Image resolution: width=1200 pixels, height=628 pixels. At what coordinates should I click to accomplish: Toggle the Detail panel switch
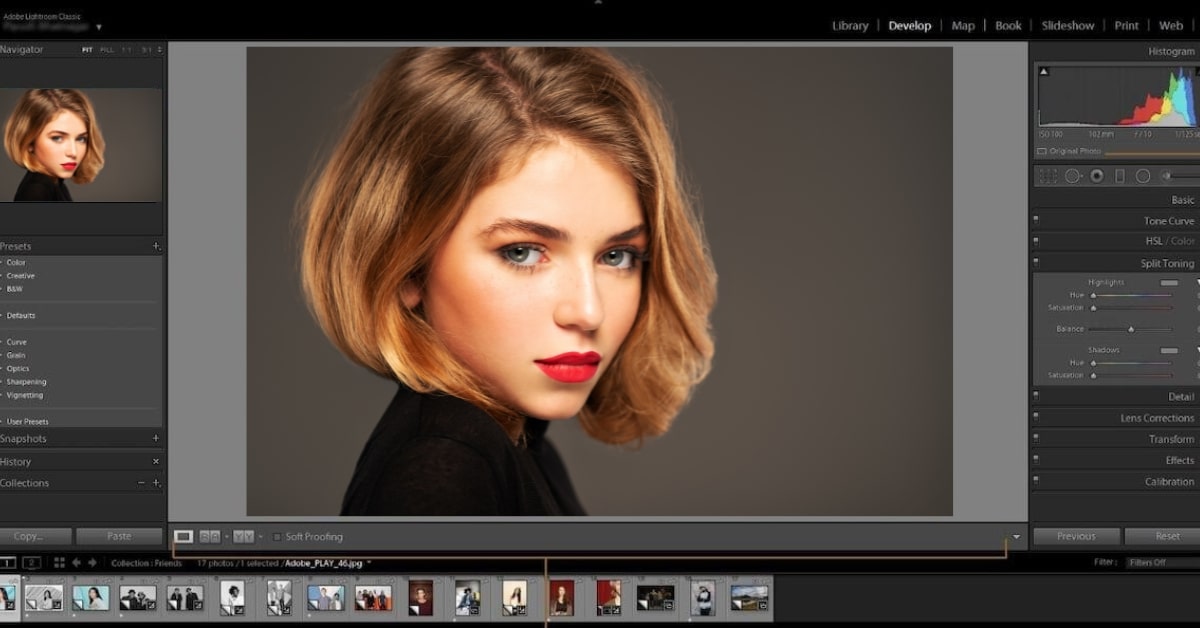pyautogui.click(x=1036, y=396)
